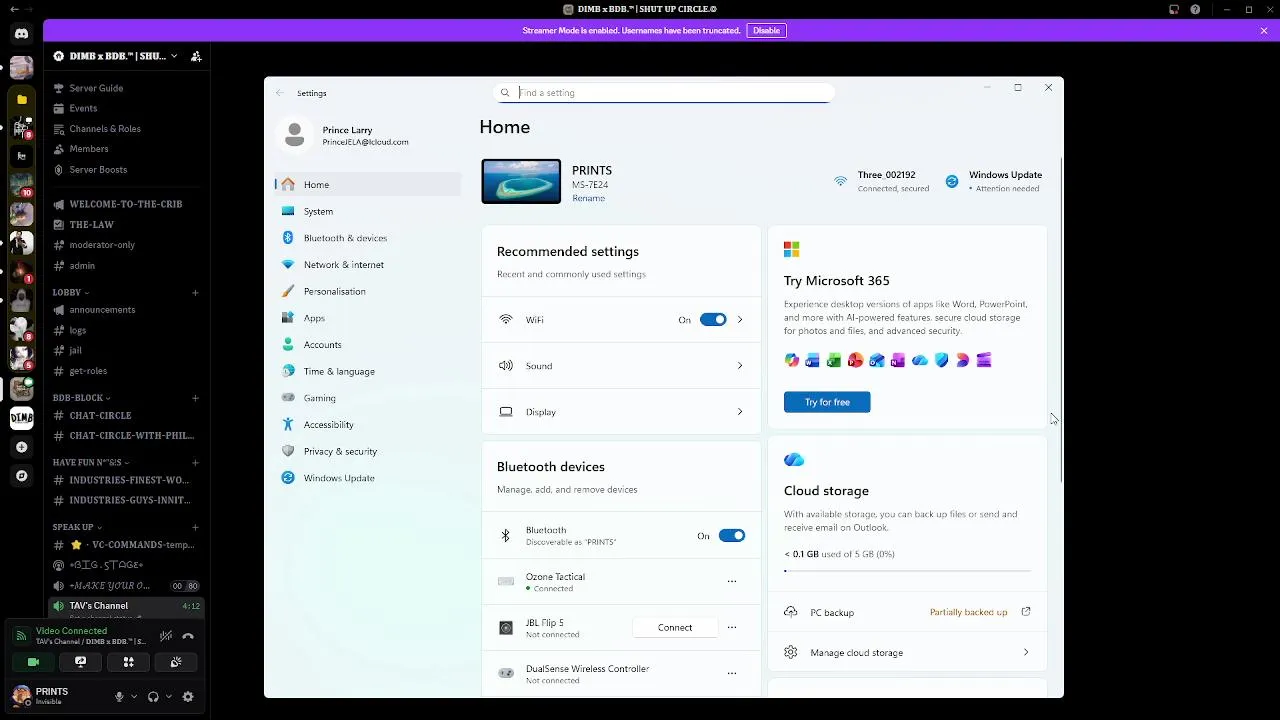Open soundboard in Discord voice panel

[176, 662]
